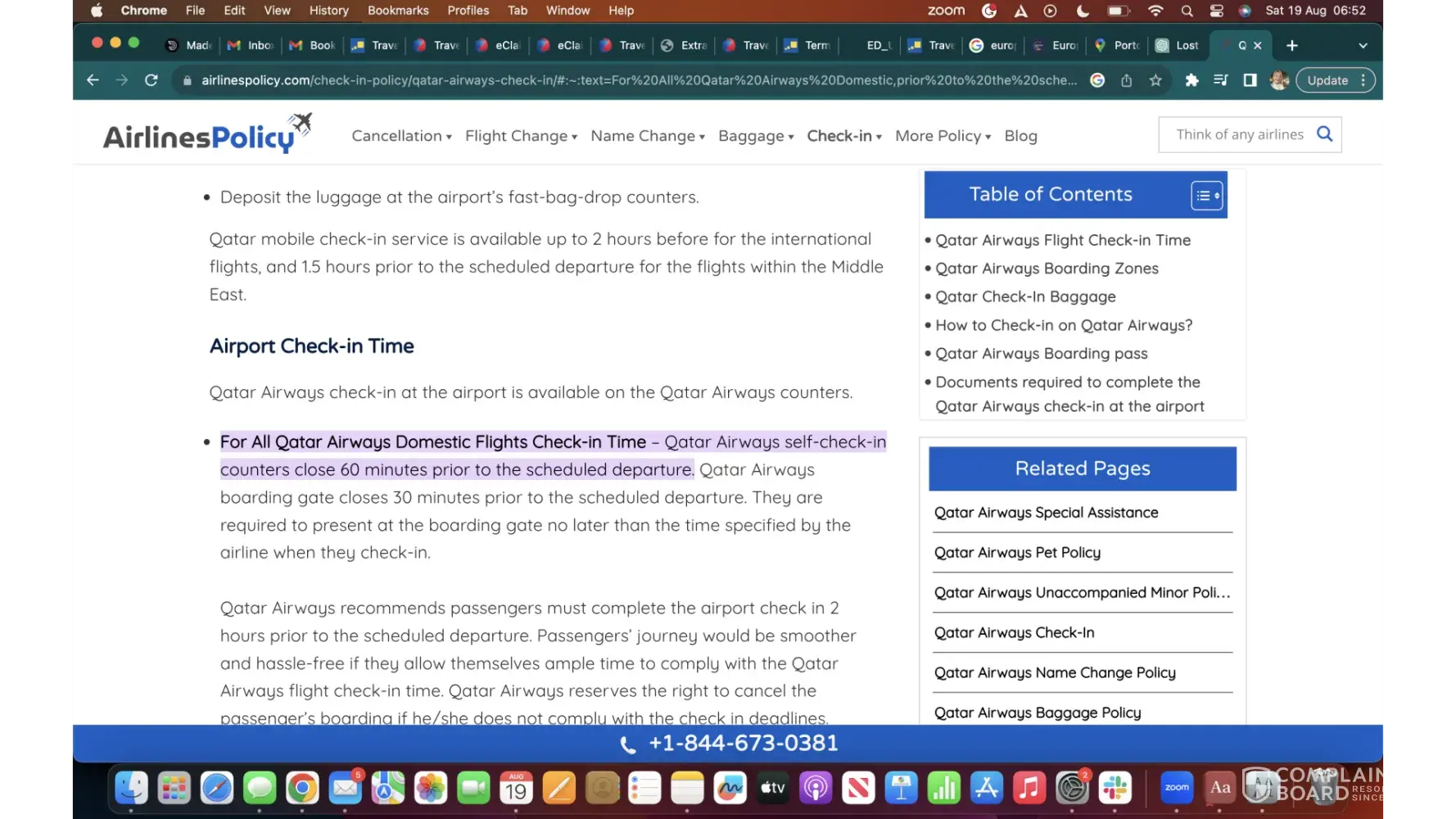The height and width of the screenshot is (819, 1456).
Task: Toggle the Table of Contents list icon
Action: click(1206, 196)
